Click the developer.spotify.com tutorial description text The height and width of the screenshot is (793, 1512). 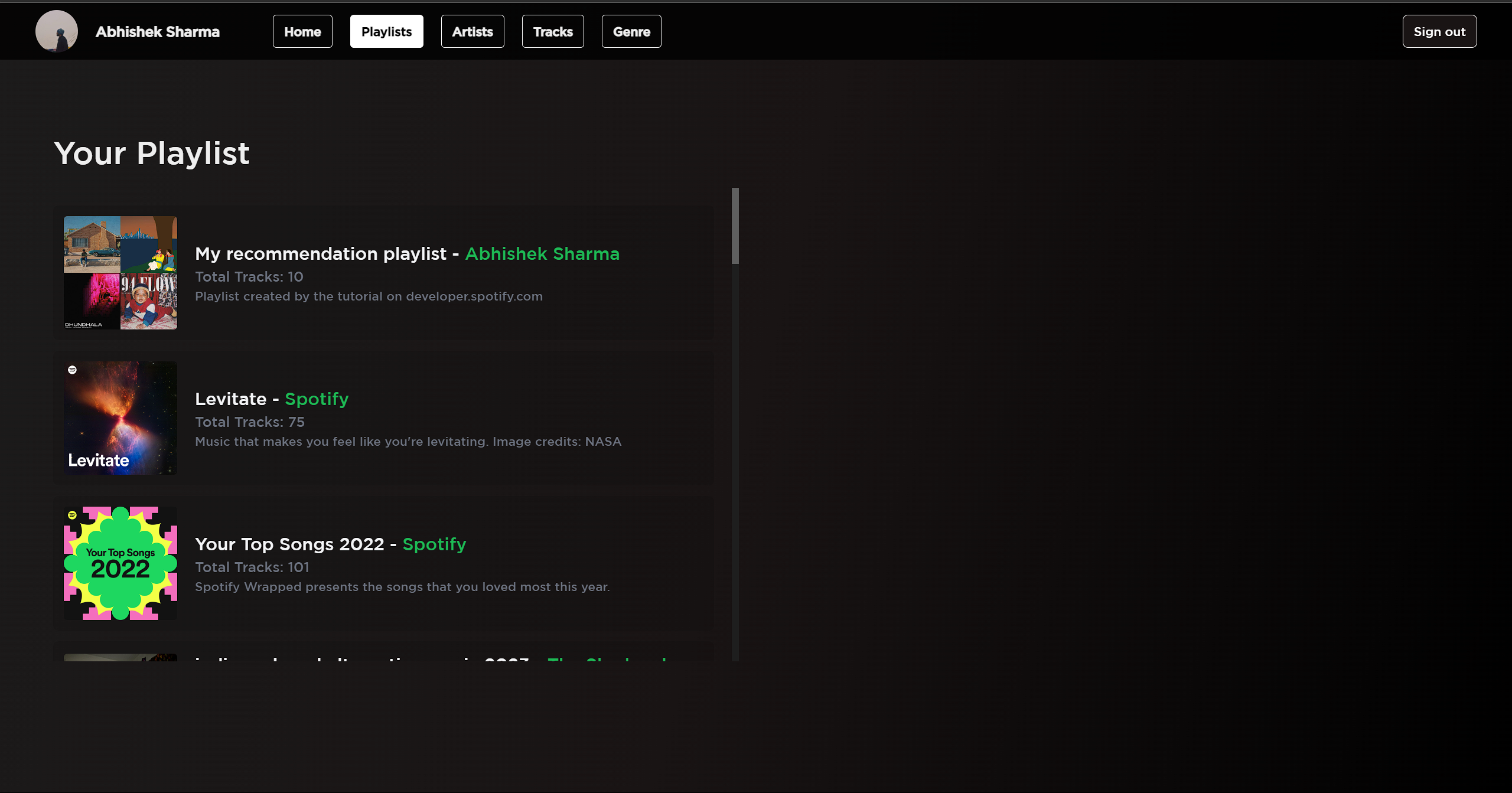(369, 296)
